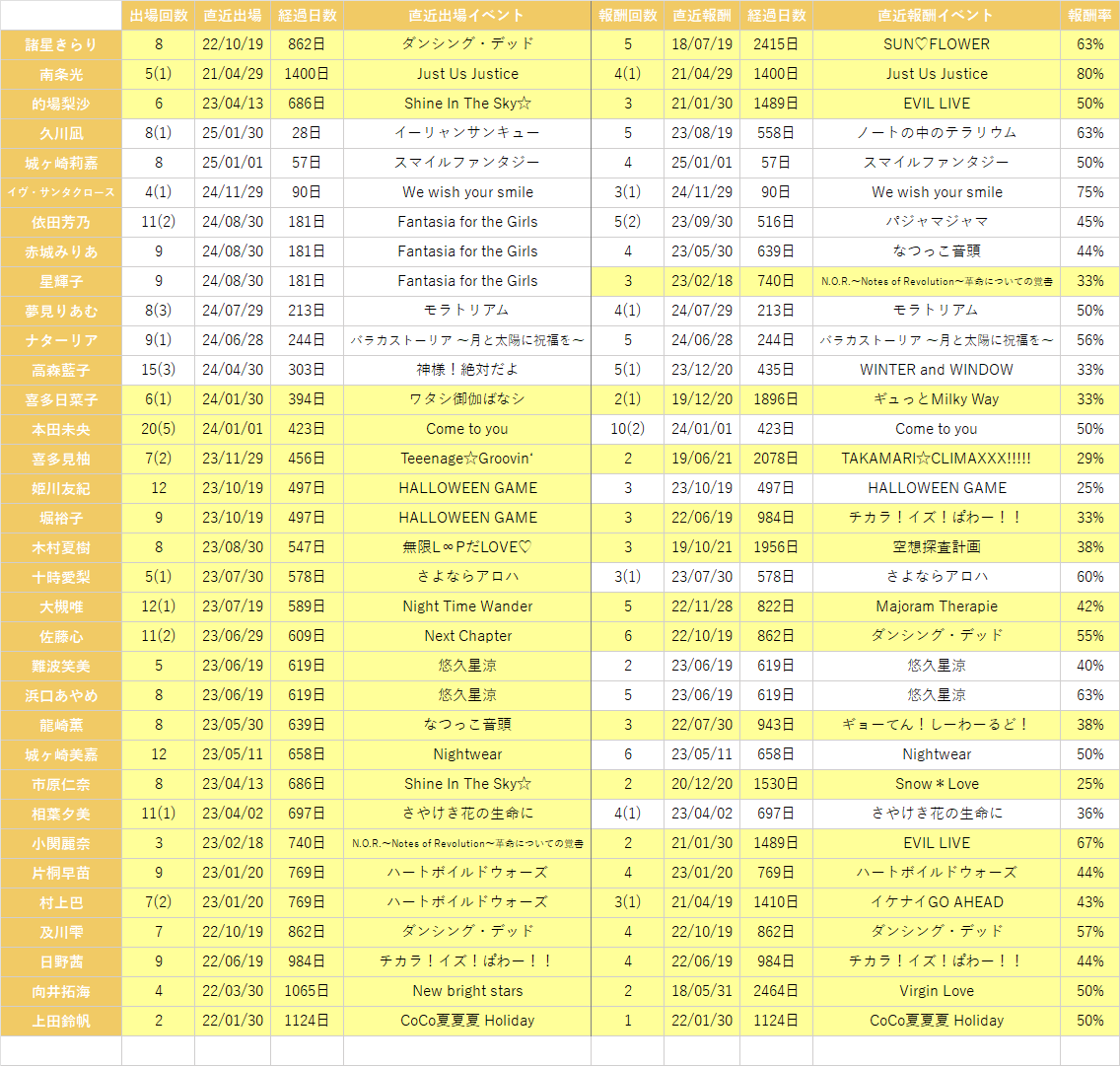Click the SUN♡FLOWER event cell
The height and width of the screenshot is (1066, 1120).
click(x=937, y=44)
